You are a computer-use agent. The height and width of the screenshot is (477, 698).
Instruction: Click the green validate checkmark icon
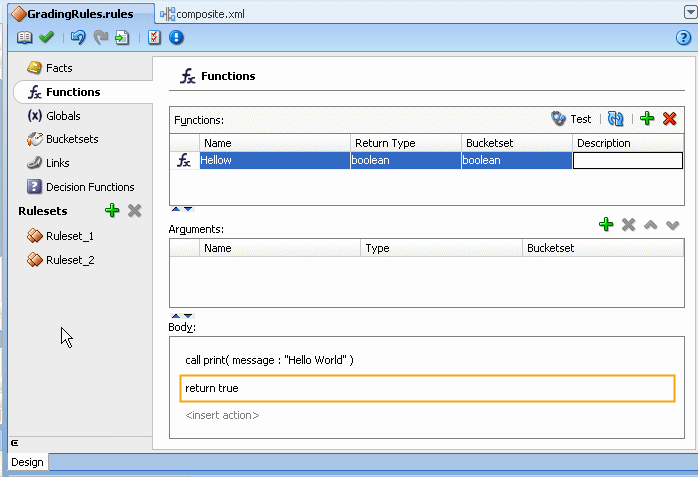pyautogui.click(x=46, y=37)
